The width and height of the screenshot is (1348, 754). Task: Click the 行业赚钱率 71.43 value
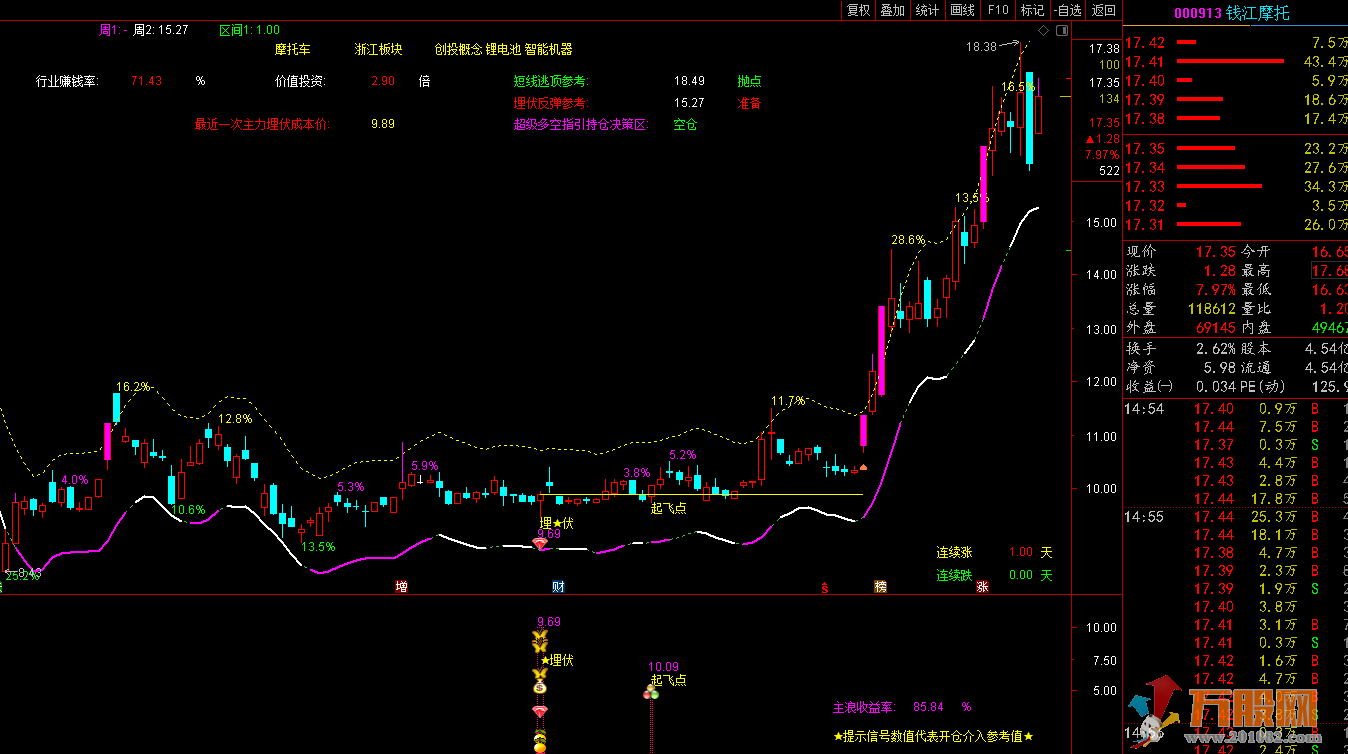pyautogui.click(x=146, y=81)
